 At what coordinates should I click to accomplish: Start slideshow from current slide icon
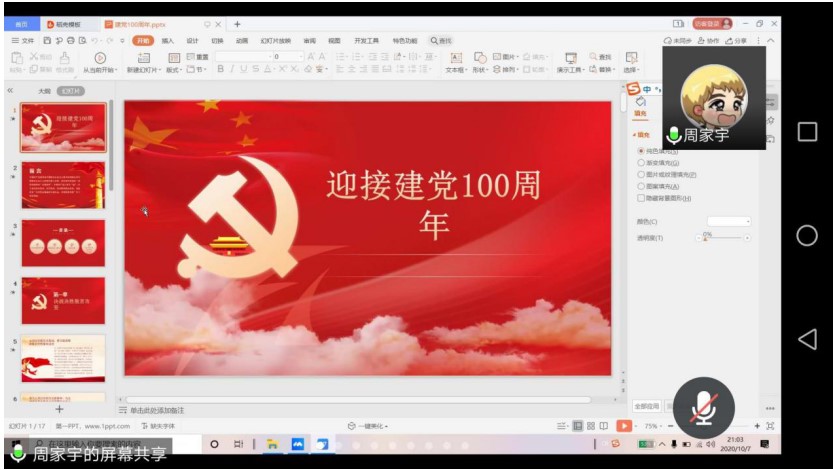click(x=100, y=58)
